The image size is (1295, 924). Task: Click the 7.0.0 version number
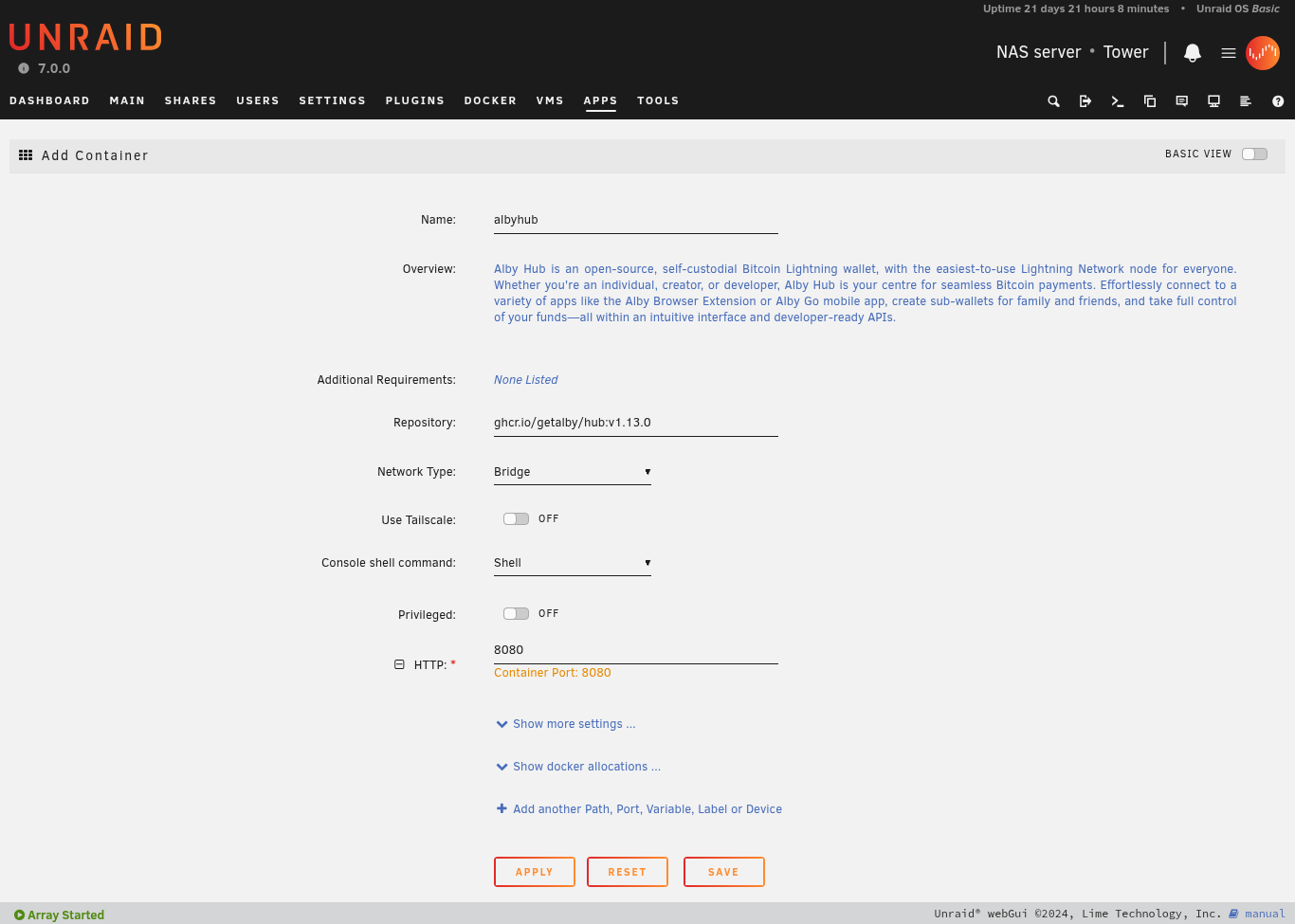pyautogui.click(x=54, y=68)
